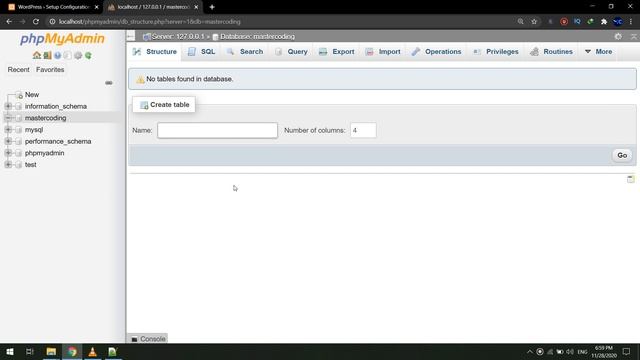Click the IQ extension icon
Screen dimensions: 640x360
[577, 22]
